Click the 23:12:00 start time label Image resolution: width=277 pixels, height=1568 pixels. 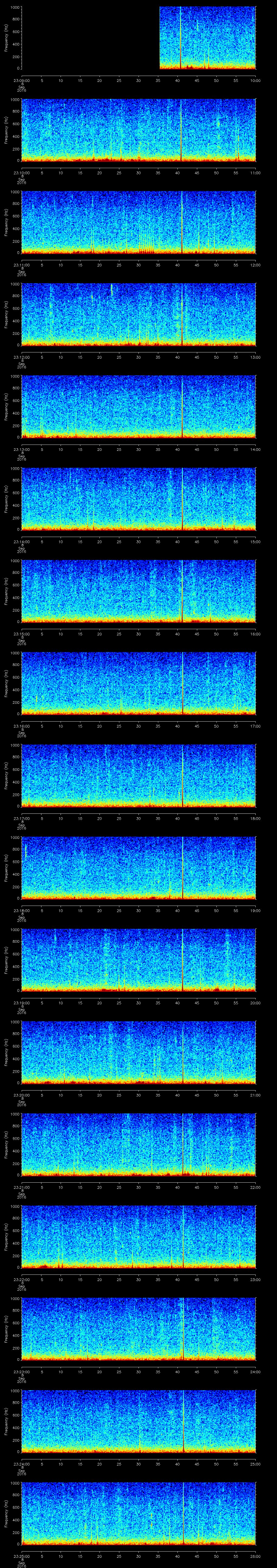coord(22,357)
